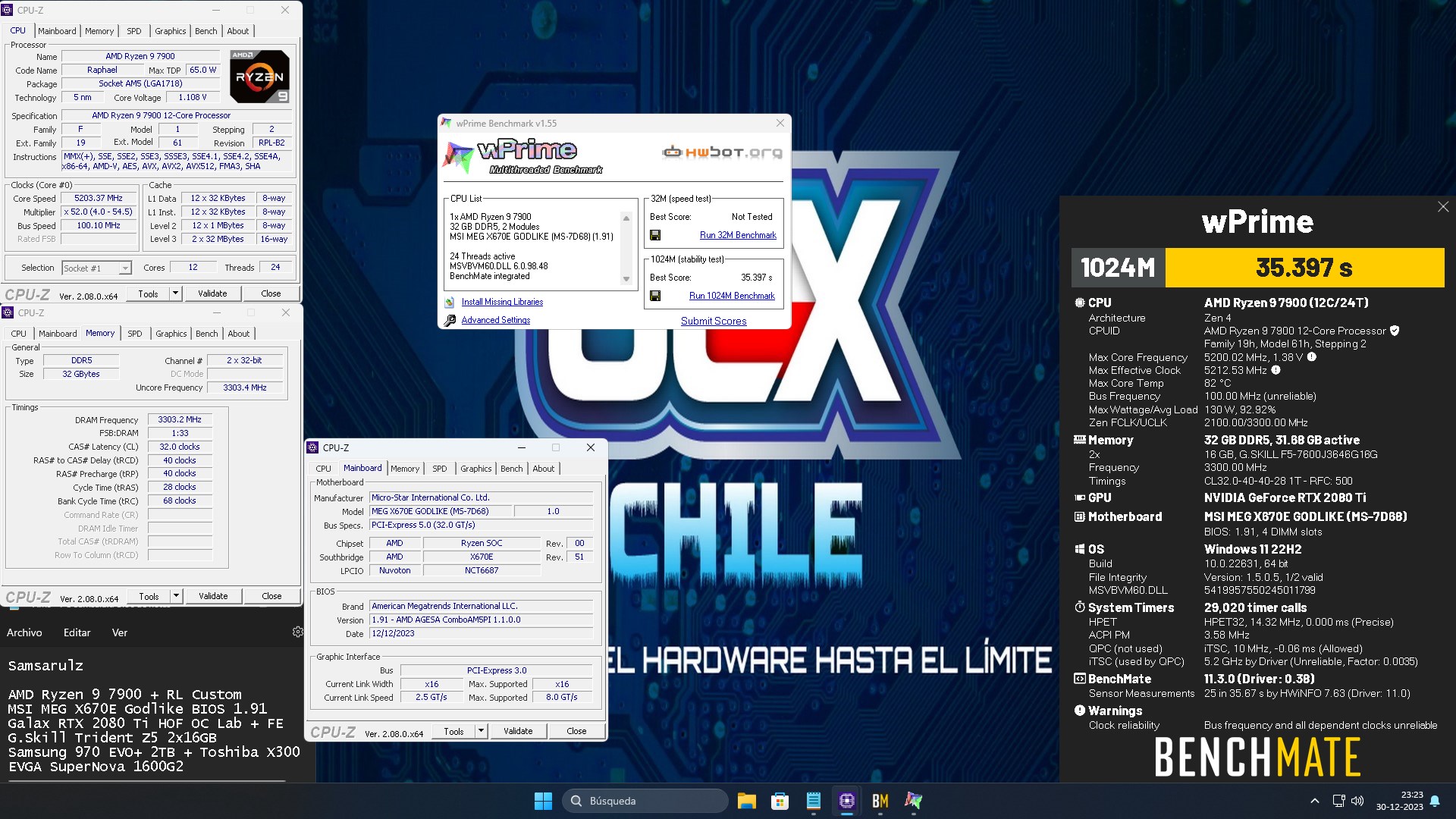Open notification bell in taskbar
Image resolution: width=1456 pixels, height=819 pixels.
pyautogui.click(x=1435, y=801)
